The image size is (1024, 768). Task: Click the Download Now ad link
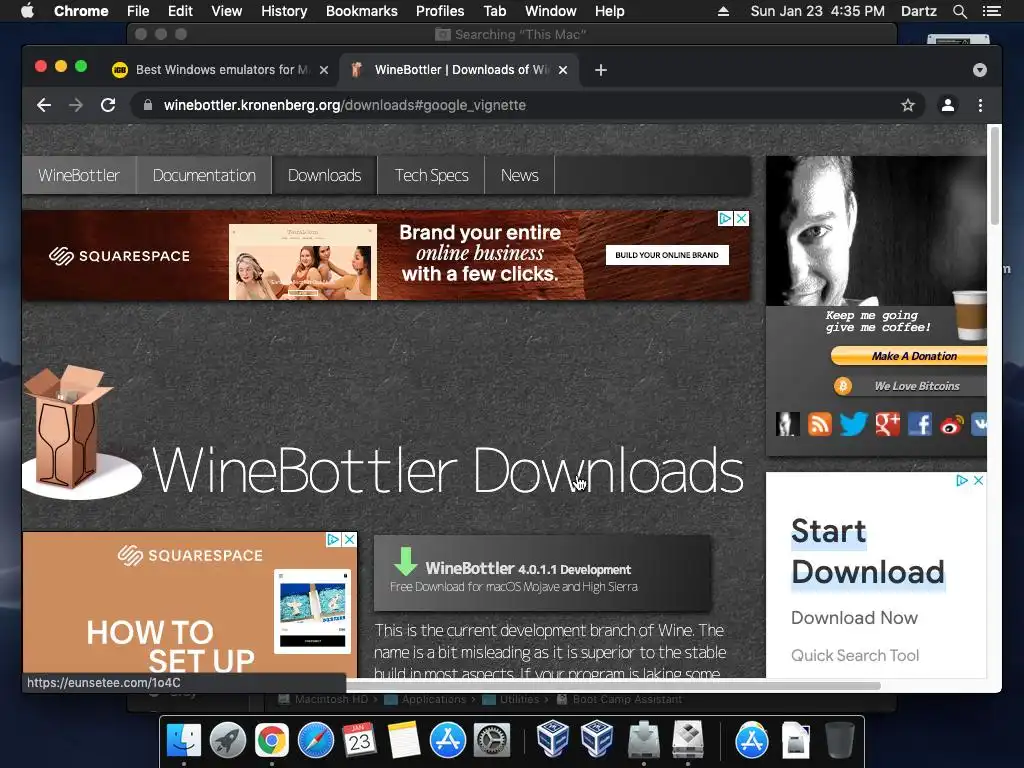point(854,618)
